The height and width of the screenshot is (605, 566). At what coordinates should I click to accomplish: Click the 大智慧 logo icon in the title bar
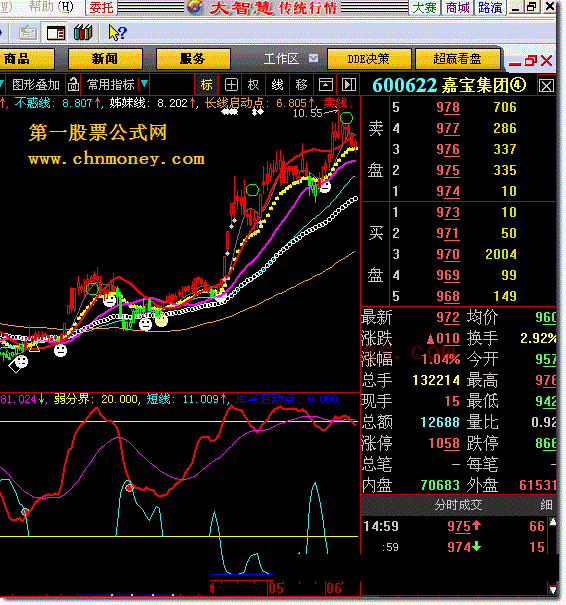point(195,7)
